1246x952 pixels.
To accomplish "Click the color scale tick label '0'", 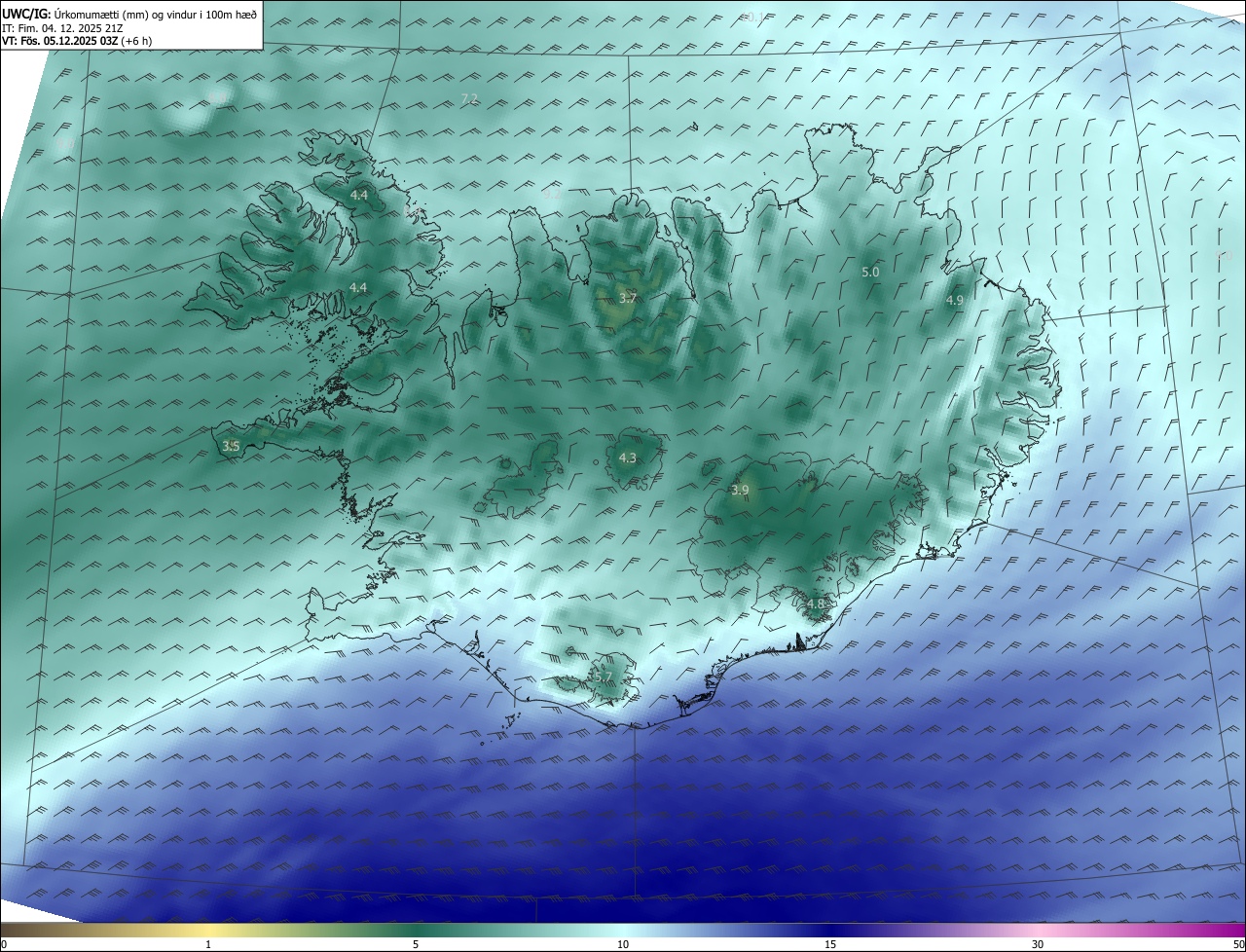I will (x=4, y=944).
